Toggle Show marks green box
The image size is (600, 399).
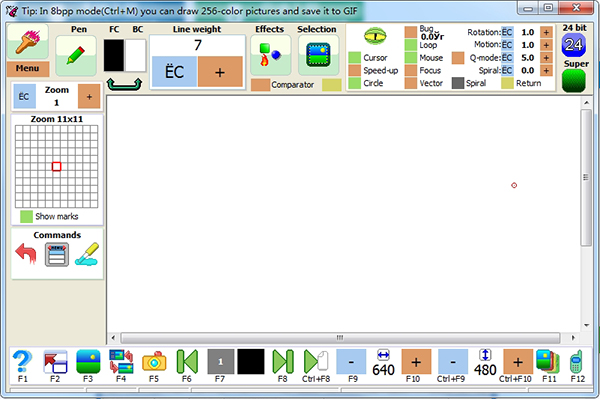pyautogui.click(x=26, y=217)
